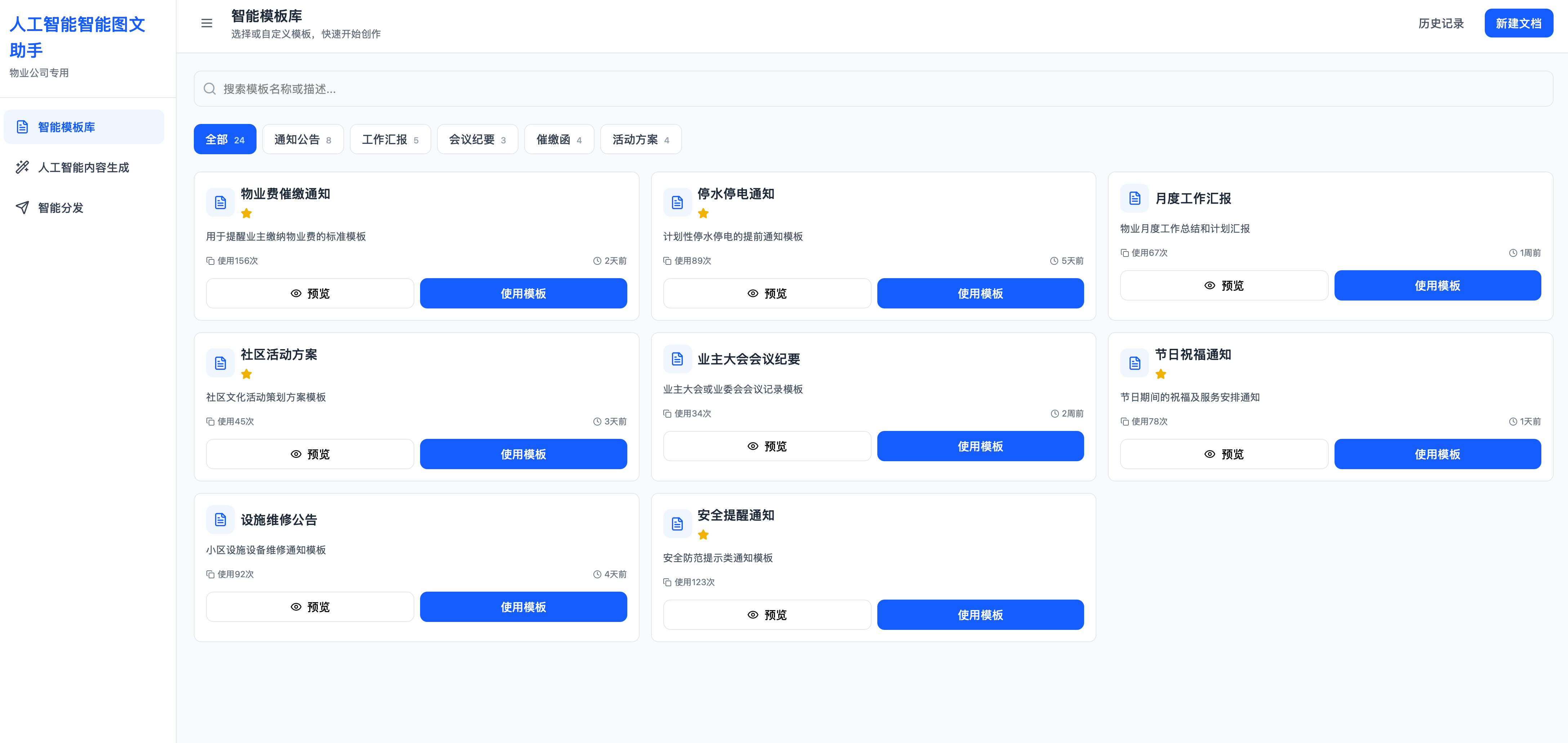
Task: Select the 全部 24 filter tab
Action: click(x=225, y=139)
